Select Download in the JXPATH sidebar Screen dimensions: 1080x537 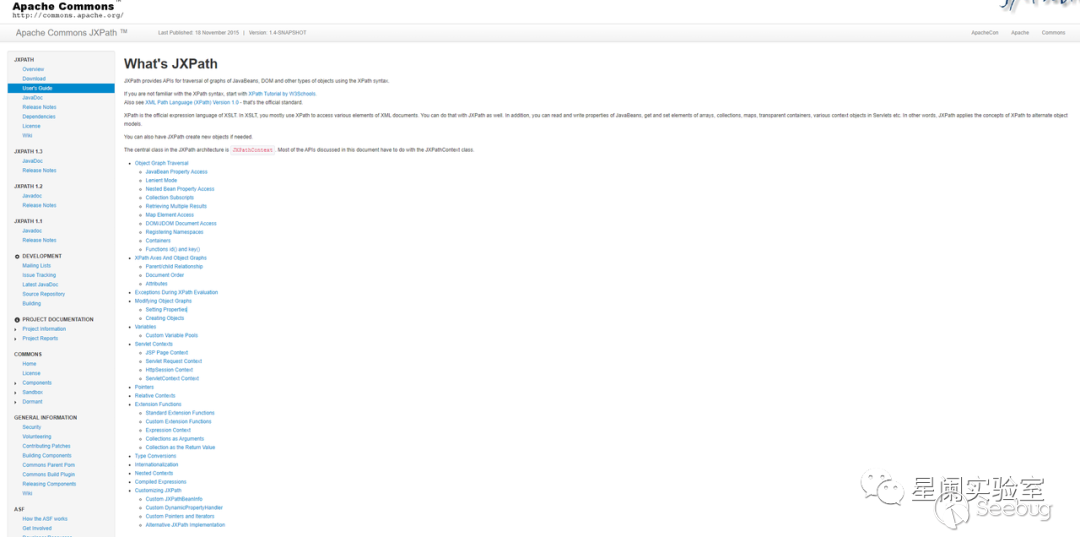click(34, 78)
